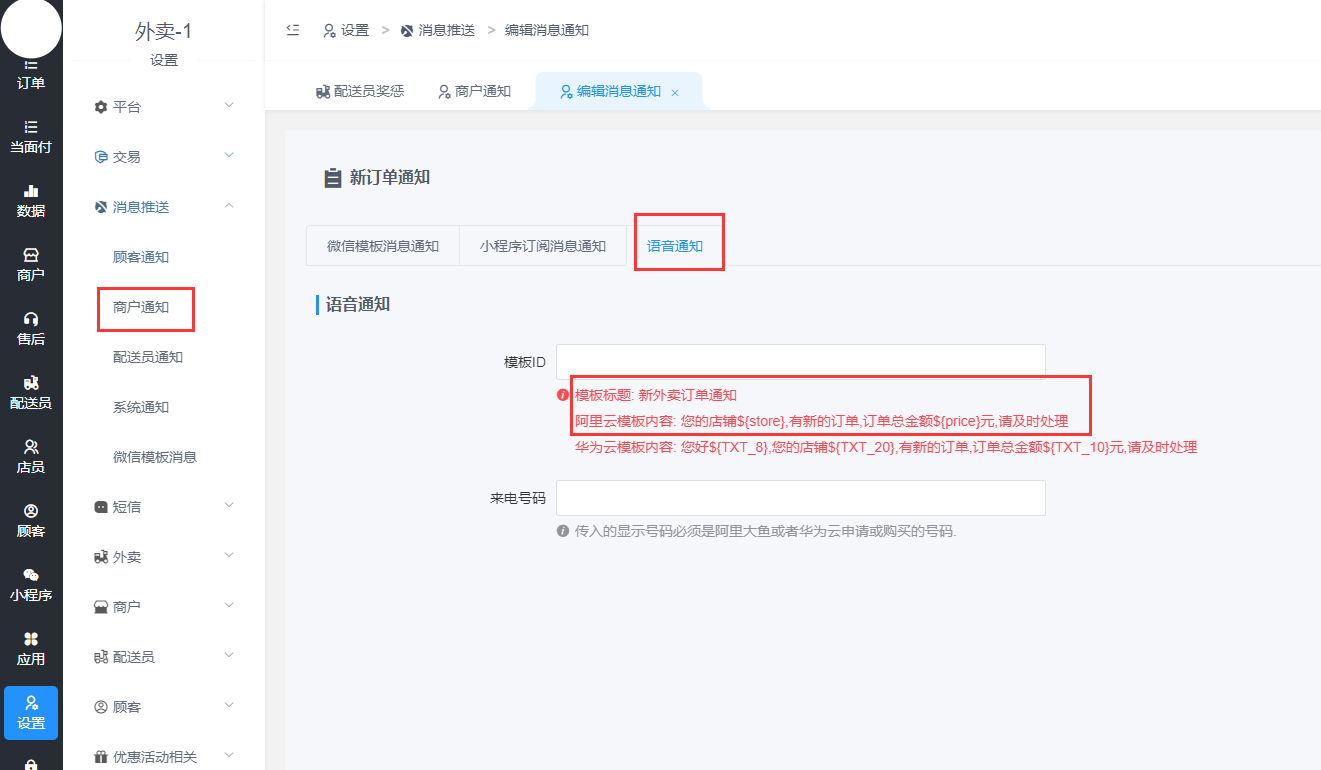Click the 交易 menu icon

[x=100, y=157]
